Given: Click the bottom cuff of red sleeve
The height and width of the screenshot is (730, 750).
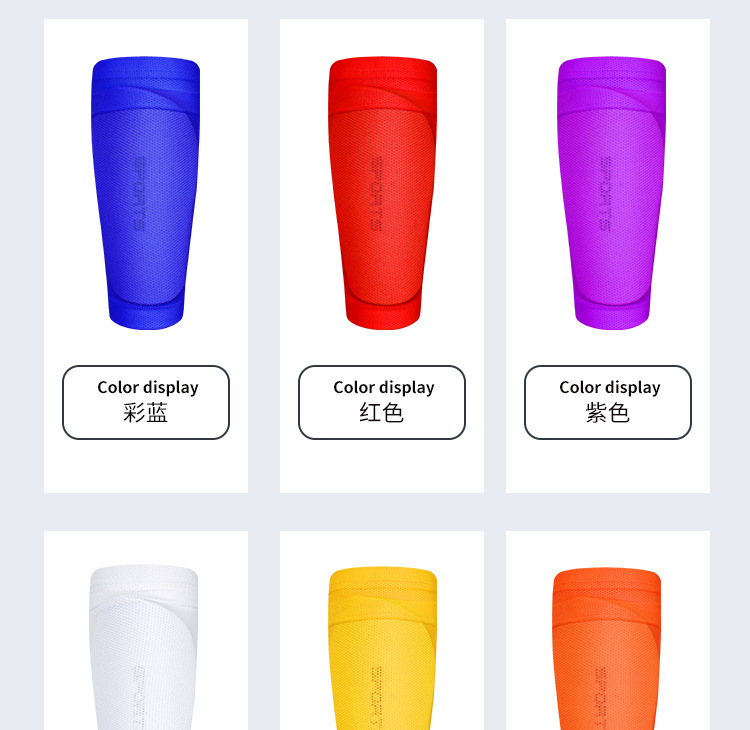Looking at the screenshot, I should tap(383, 314).
